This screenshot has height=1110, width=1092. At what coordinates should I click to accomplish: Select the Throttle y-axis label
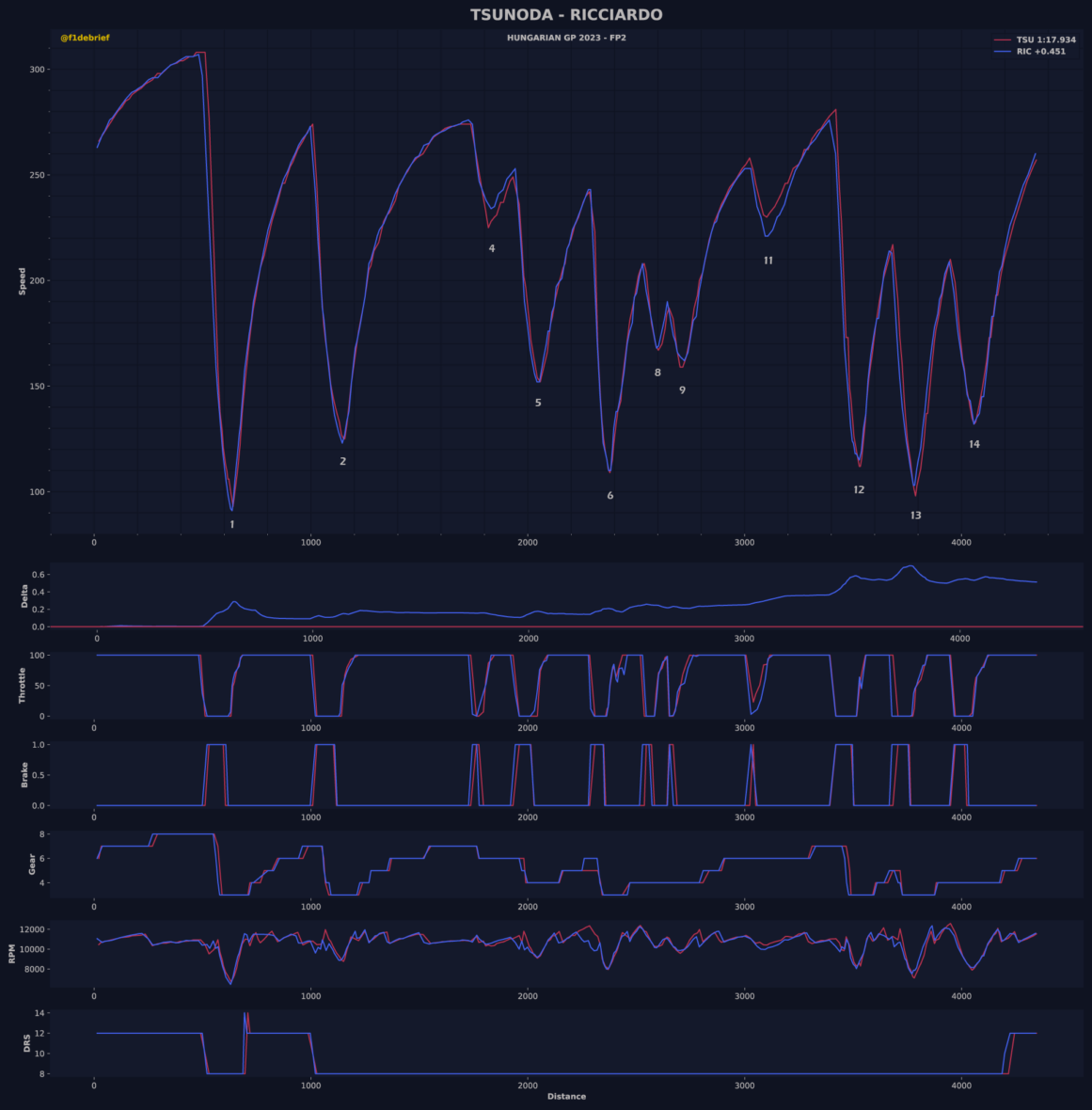[22, 685]
